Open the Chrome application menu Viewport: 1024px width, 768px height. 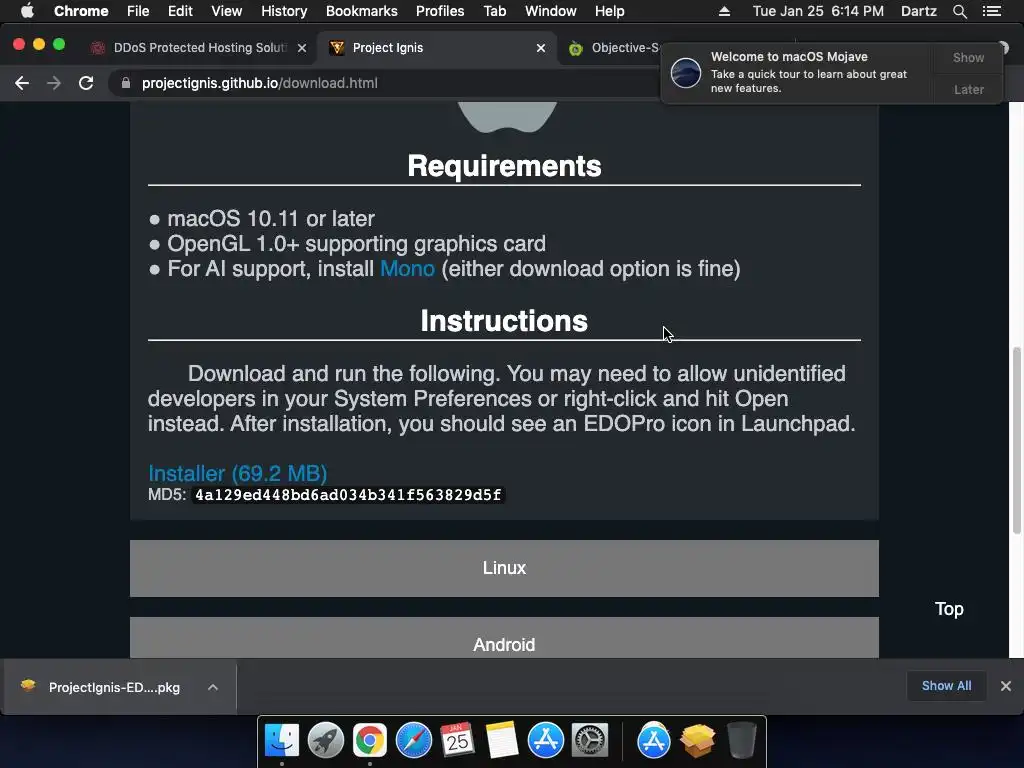pyautogui.click(x=81, y=11)
